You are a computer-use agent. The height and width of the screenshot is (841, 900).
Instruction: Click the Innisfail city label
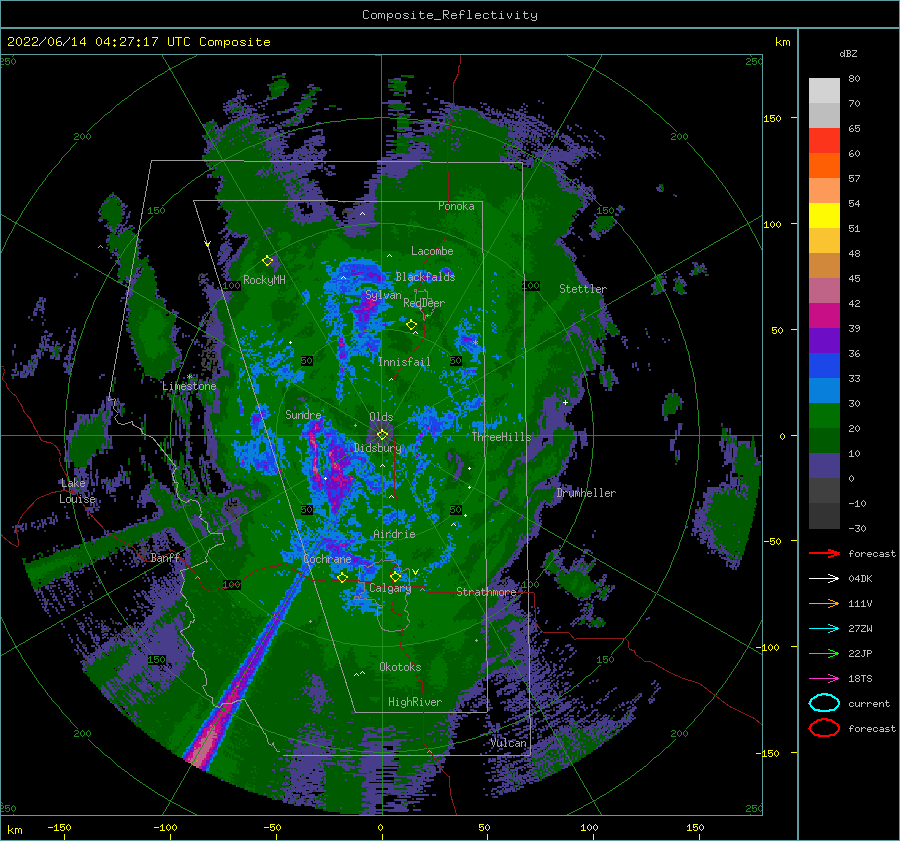404,362
